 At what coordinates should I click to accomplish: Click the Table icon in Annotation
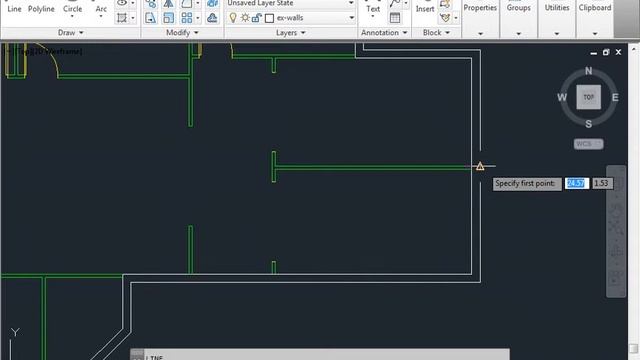(x=395, y=18)
